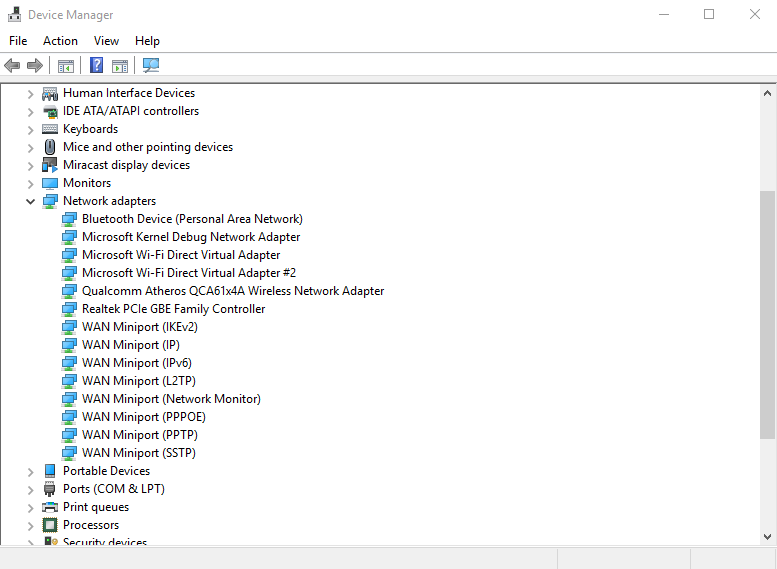The height and width of the screenshot is (569, 777).
Task: Click Scan for hardware changes icon
Action: (151, 65)
